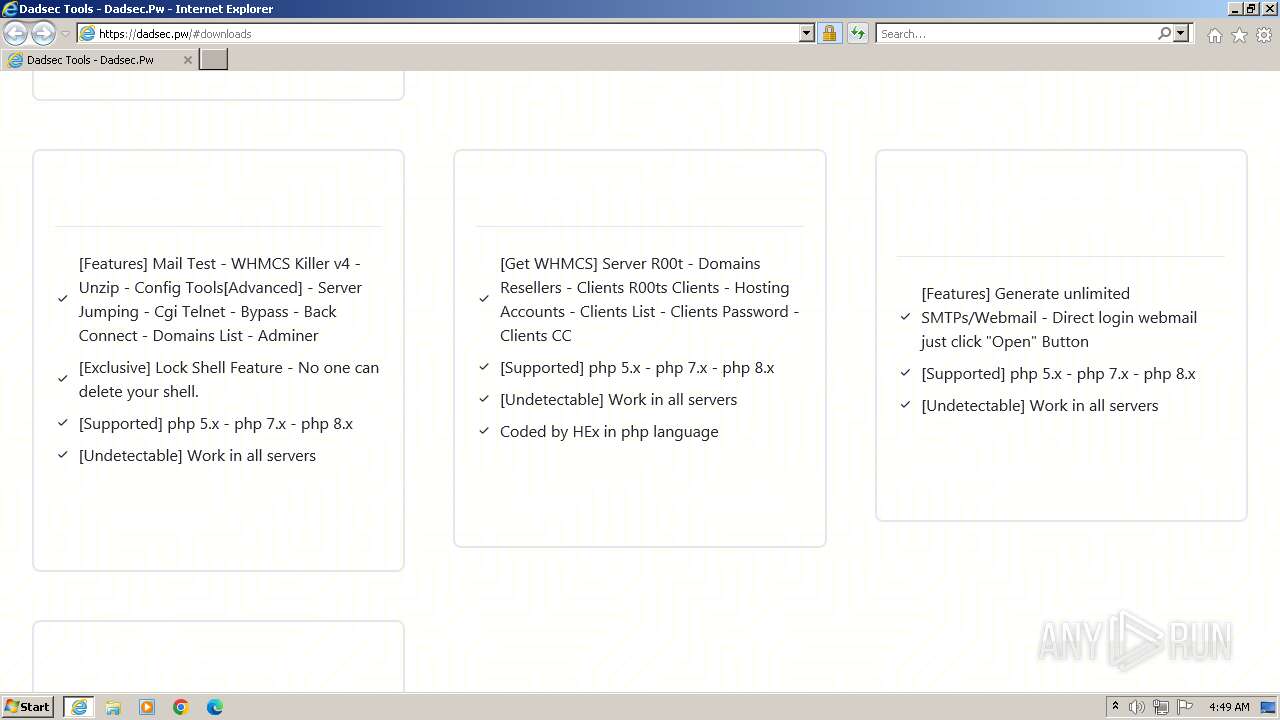
Task: Click checkmark beside 'Coded by HEx'
Action: point(484,432)
